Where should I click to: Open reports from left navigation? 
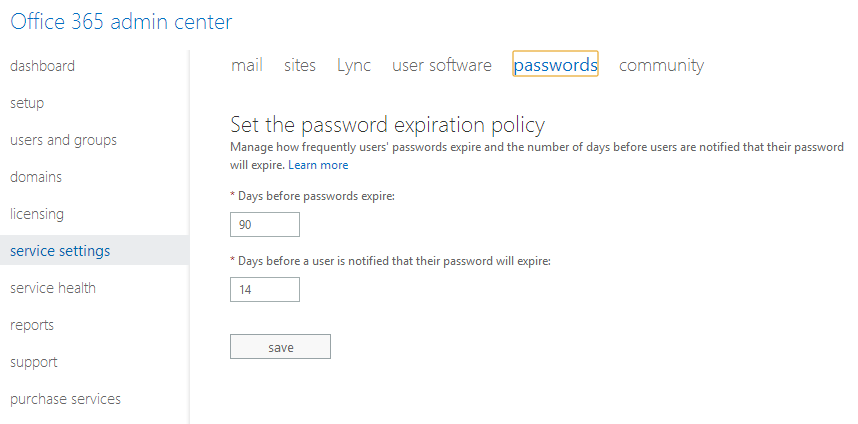tap(32, 325)
